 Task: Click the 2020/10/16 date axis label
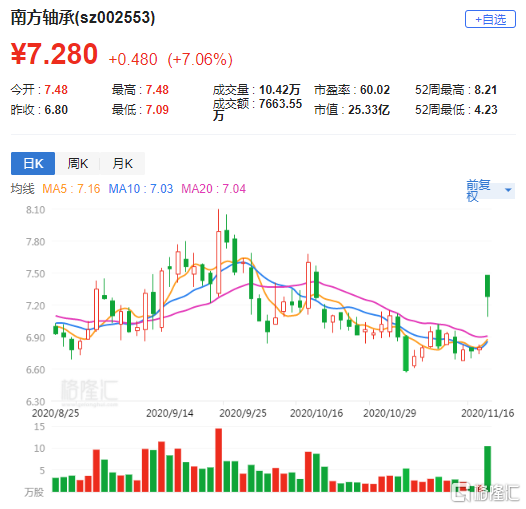coord(316,413)
